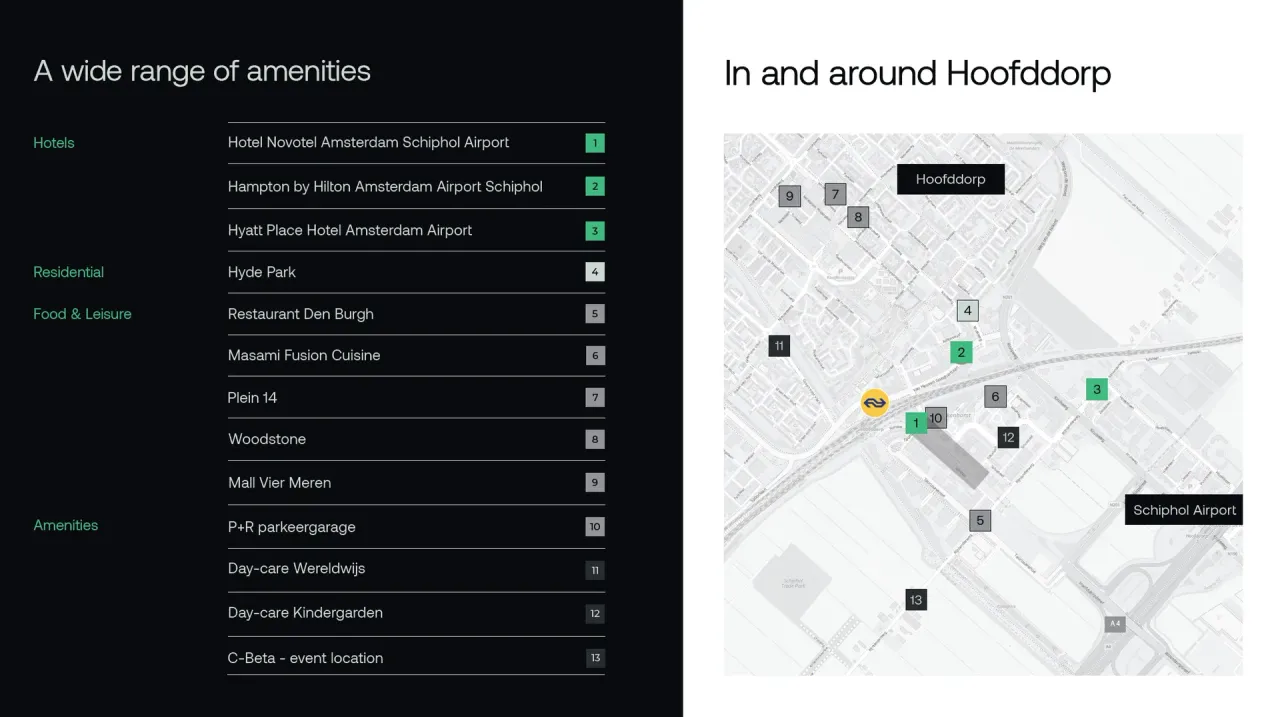1280x717 pixels.
Task: Click white map marker 4 for Hyde Park
Action: tap(967, 310)
